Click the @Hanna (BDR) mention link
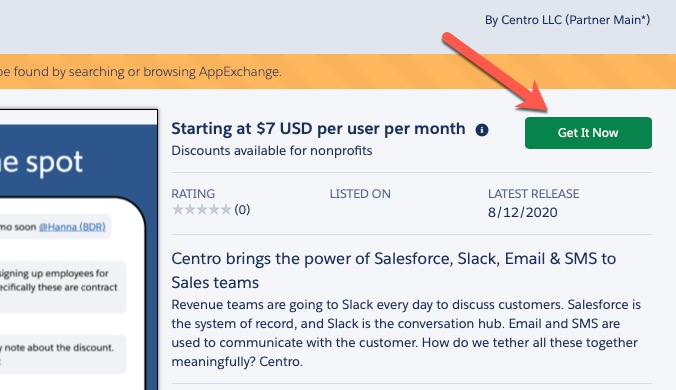676x390 pixels. click(72, 227)
